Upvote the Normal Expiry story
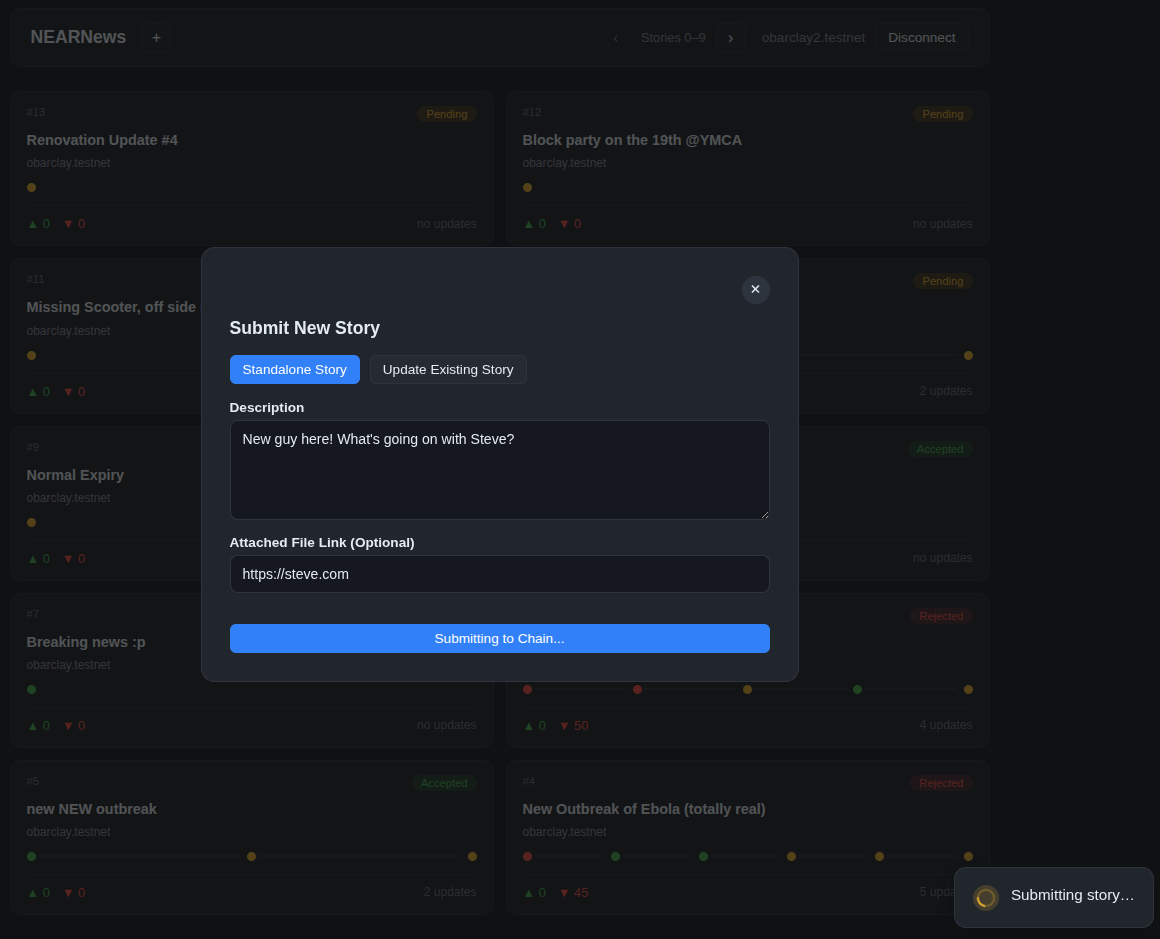 pos(38,559)
